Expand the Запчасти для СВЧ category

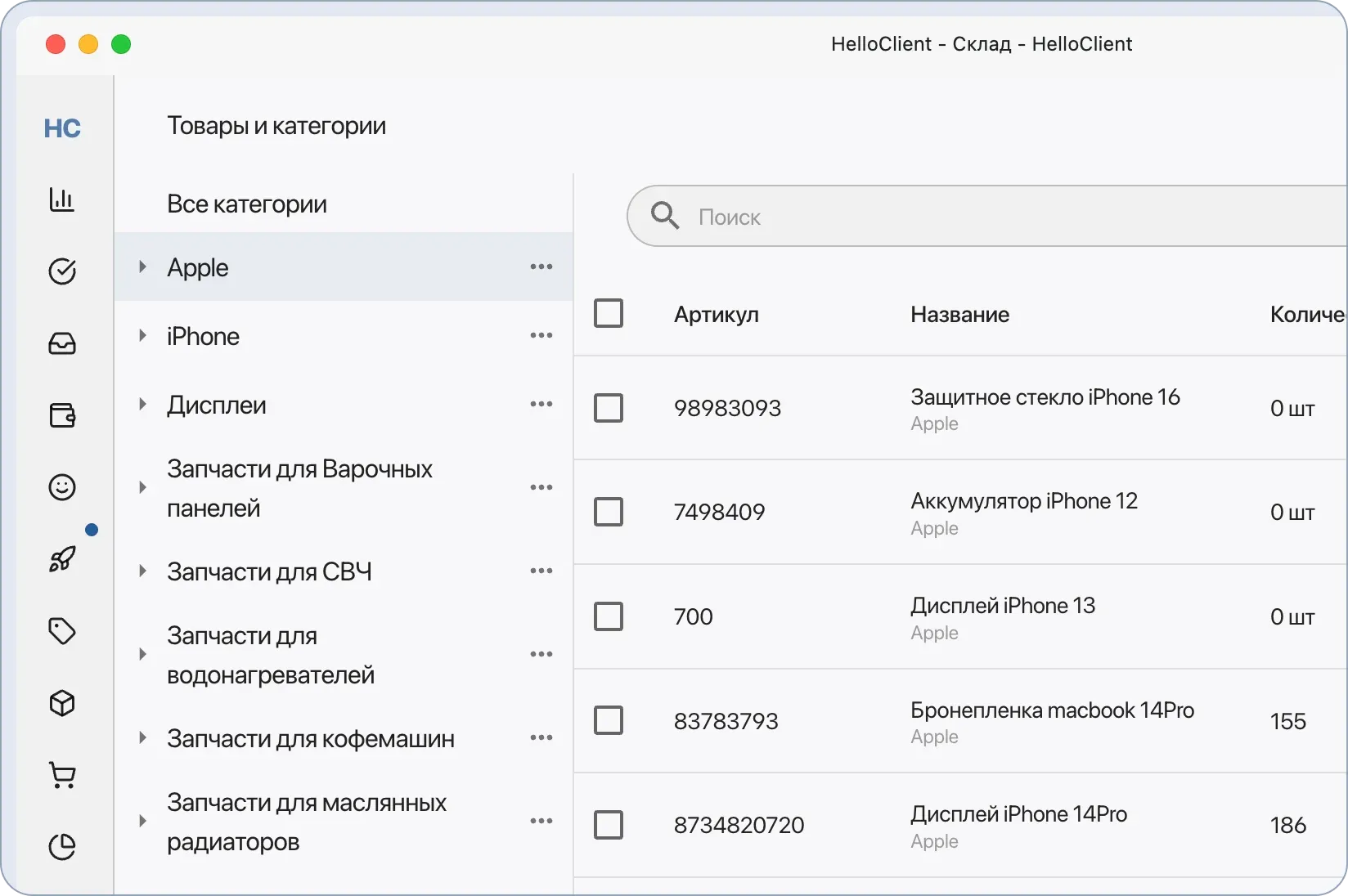(143, 571)
